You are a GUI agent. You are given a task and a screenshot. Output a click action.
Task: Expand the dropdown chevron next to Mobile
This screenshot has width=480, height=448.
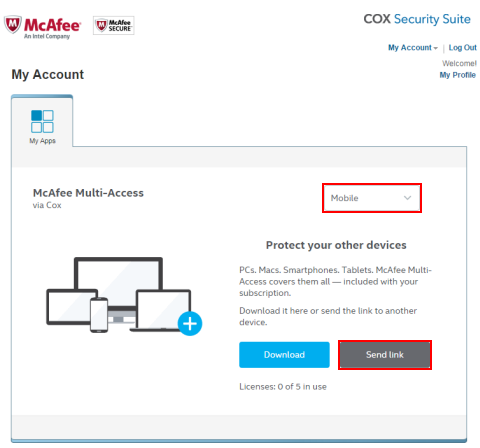click(x=407, y=198)
